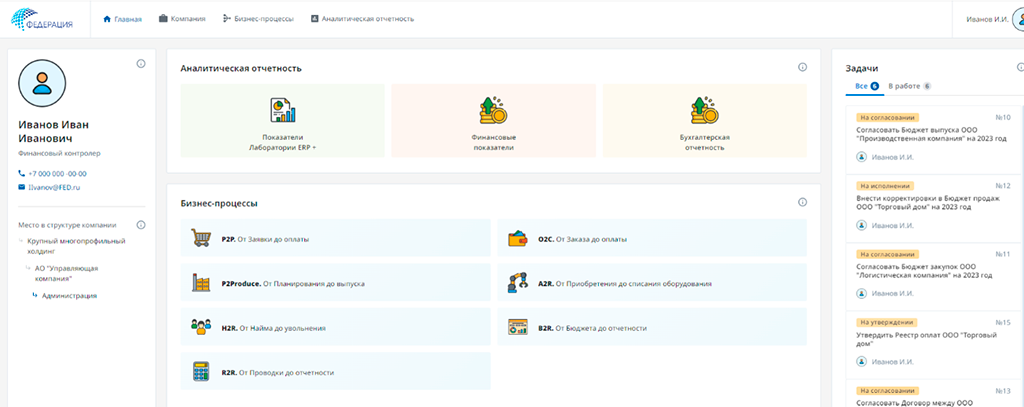Switch to the В работе tasks tab
The width and height of the screenshot is (1024, 407).
tap(909, 86)
